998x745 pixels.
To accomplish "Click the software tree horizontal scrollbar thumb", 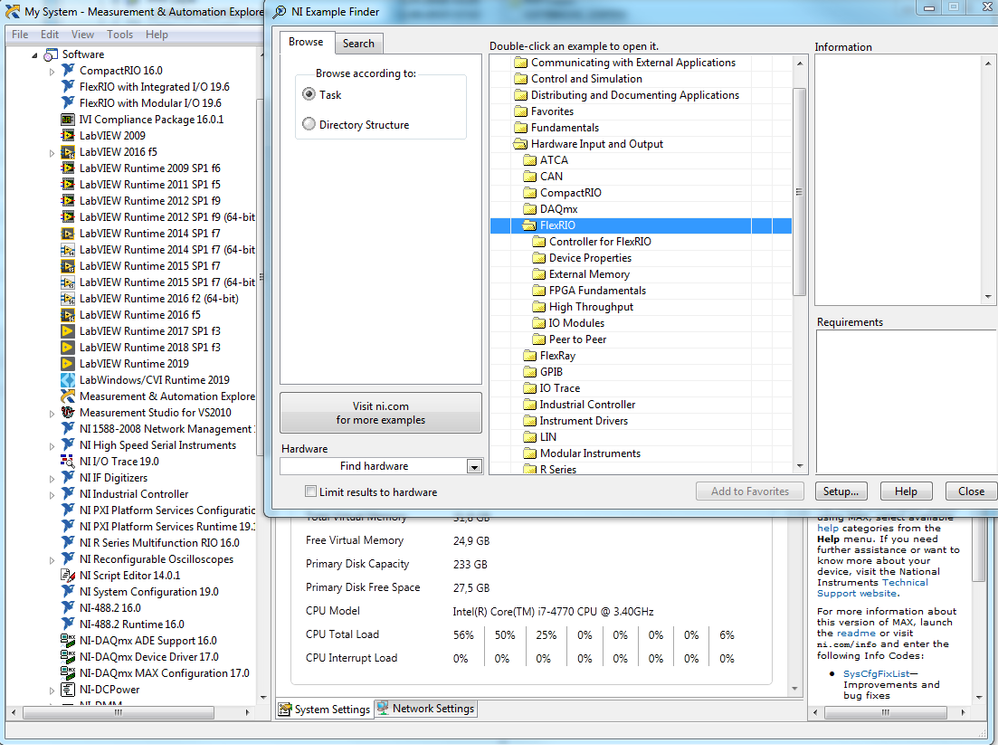I will pos(118,713).
